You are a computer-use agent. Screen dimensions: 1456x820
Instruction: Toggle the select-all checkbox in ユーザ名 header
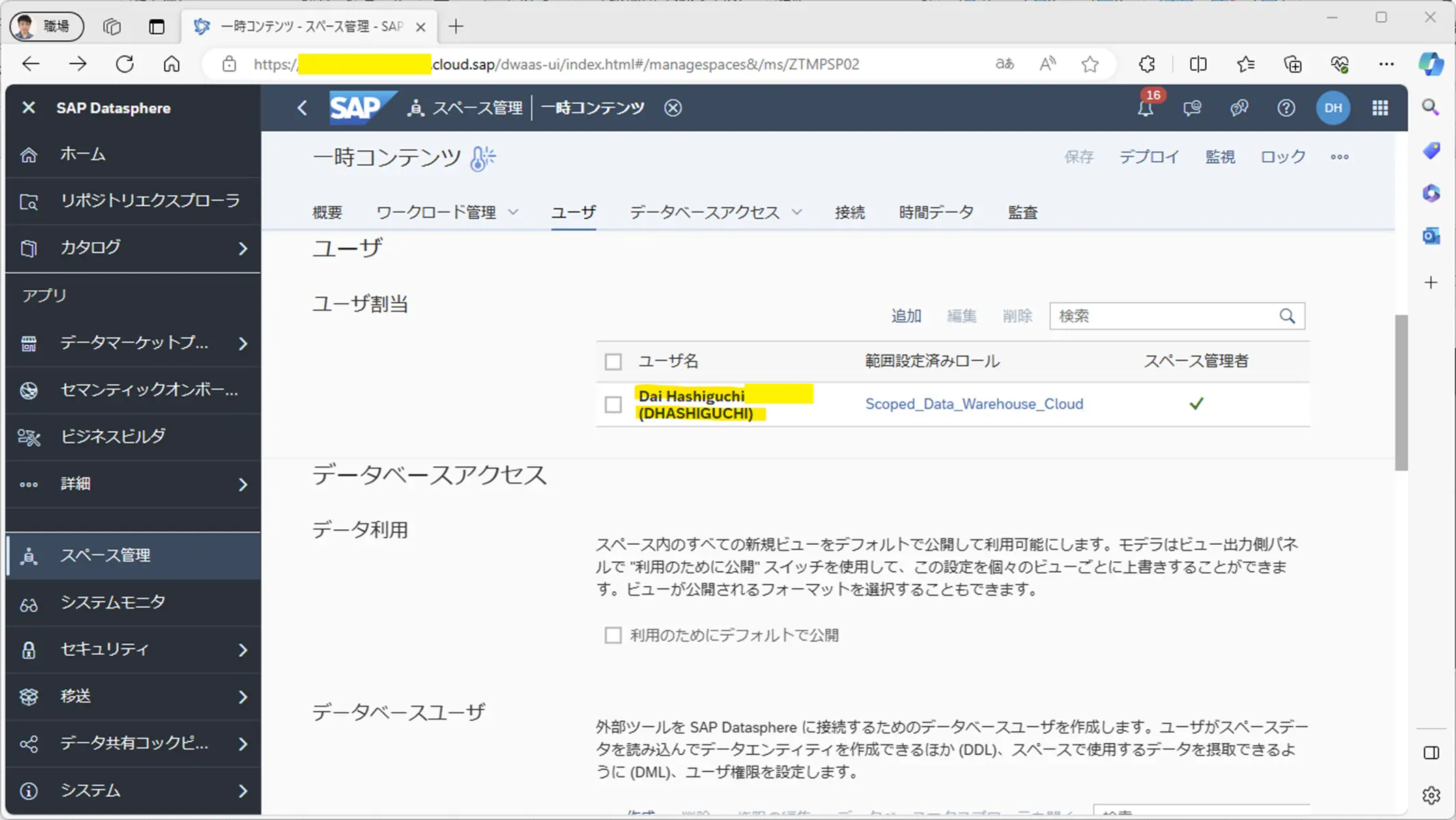click(613, 361)
